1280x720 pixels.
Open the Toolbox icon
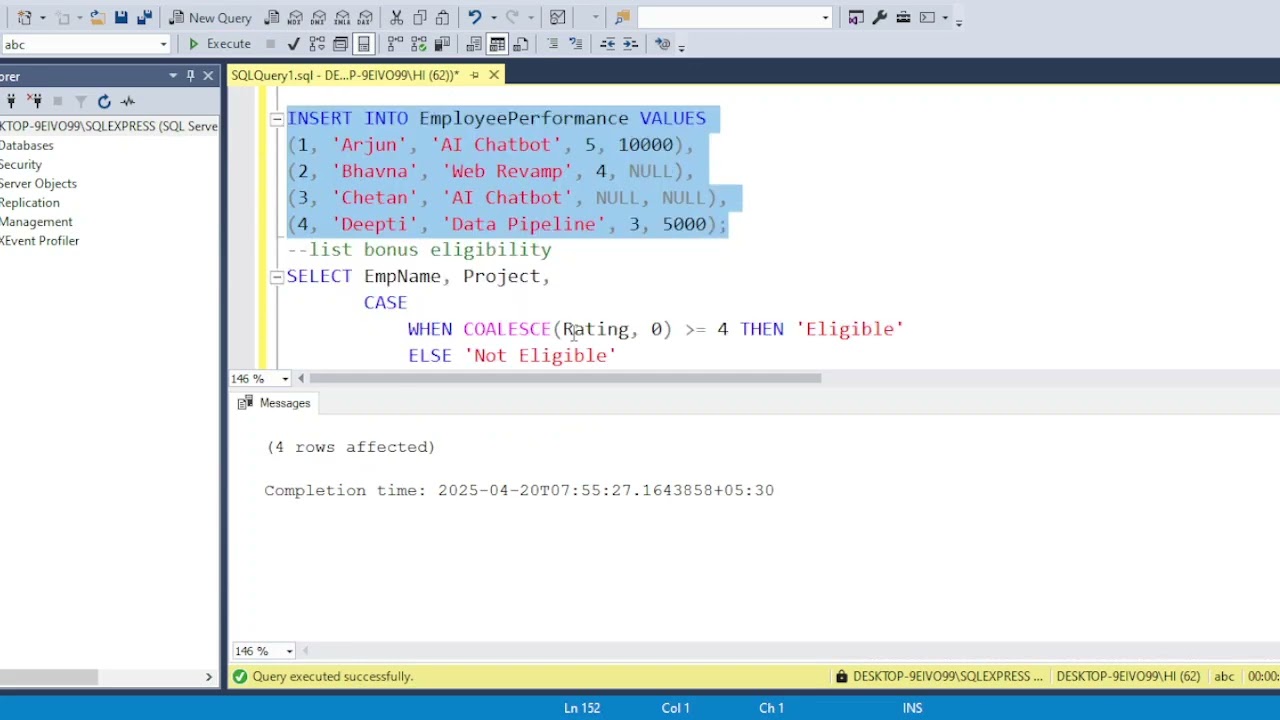[903, 17]
